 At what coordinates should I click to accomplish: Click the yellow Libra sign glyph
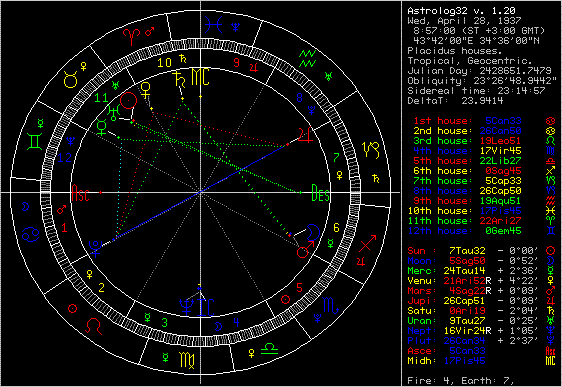tap(269, 348)
